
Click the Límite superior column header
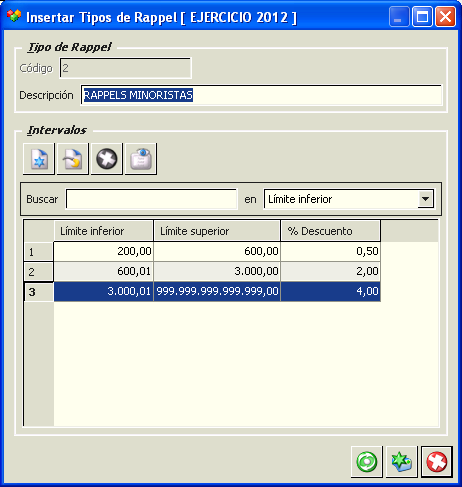(217, 231)
